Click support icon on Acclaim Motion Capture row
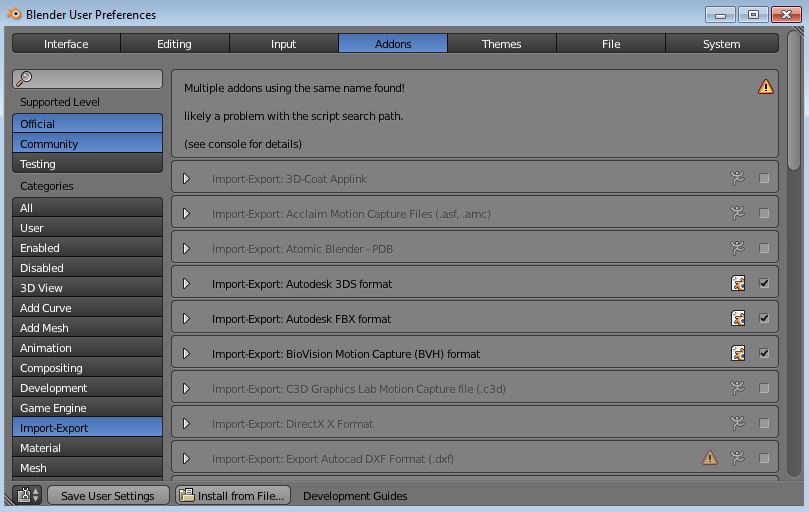The height and width of the screenshot is (512, 809). tap(738, 213)
